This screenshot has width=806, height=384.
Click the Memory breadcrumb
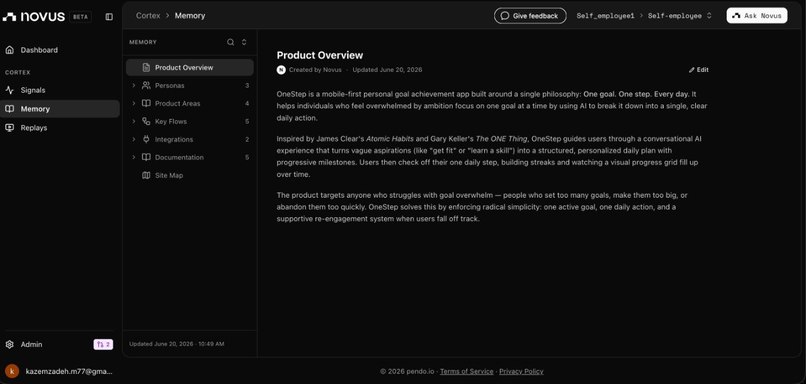[x=190, y=15]
